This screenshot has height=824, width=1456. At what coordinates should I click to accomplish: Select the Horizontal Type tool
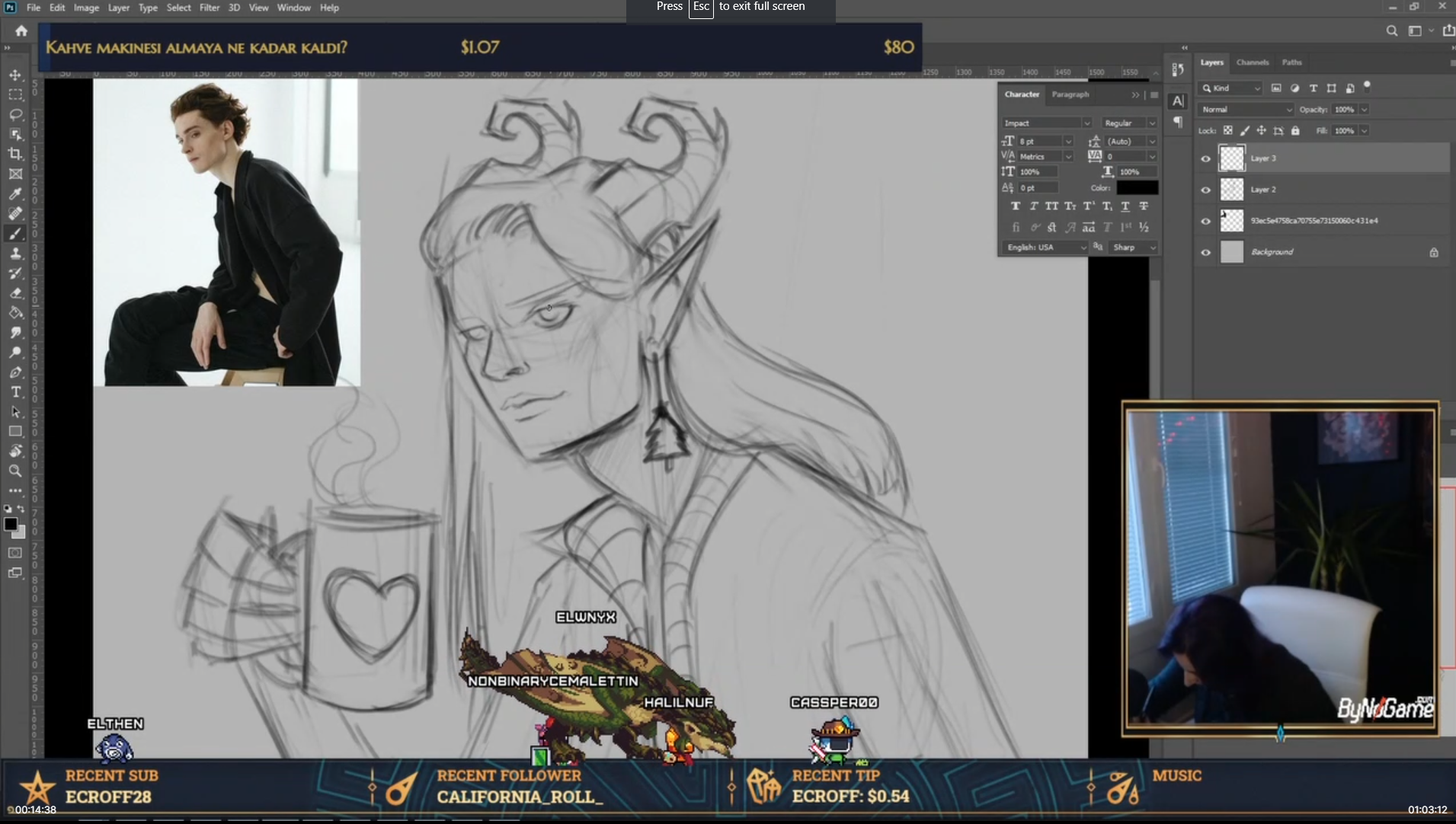[15, 391]
